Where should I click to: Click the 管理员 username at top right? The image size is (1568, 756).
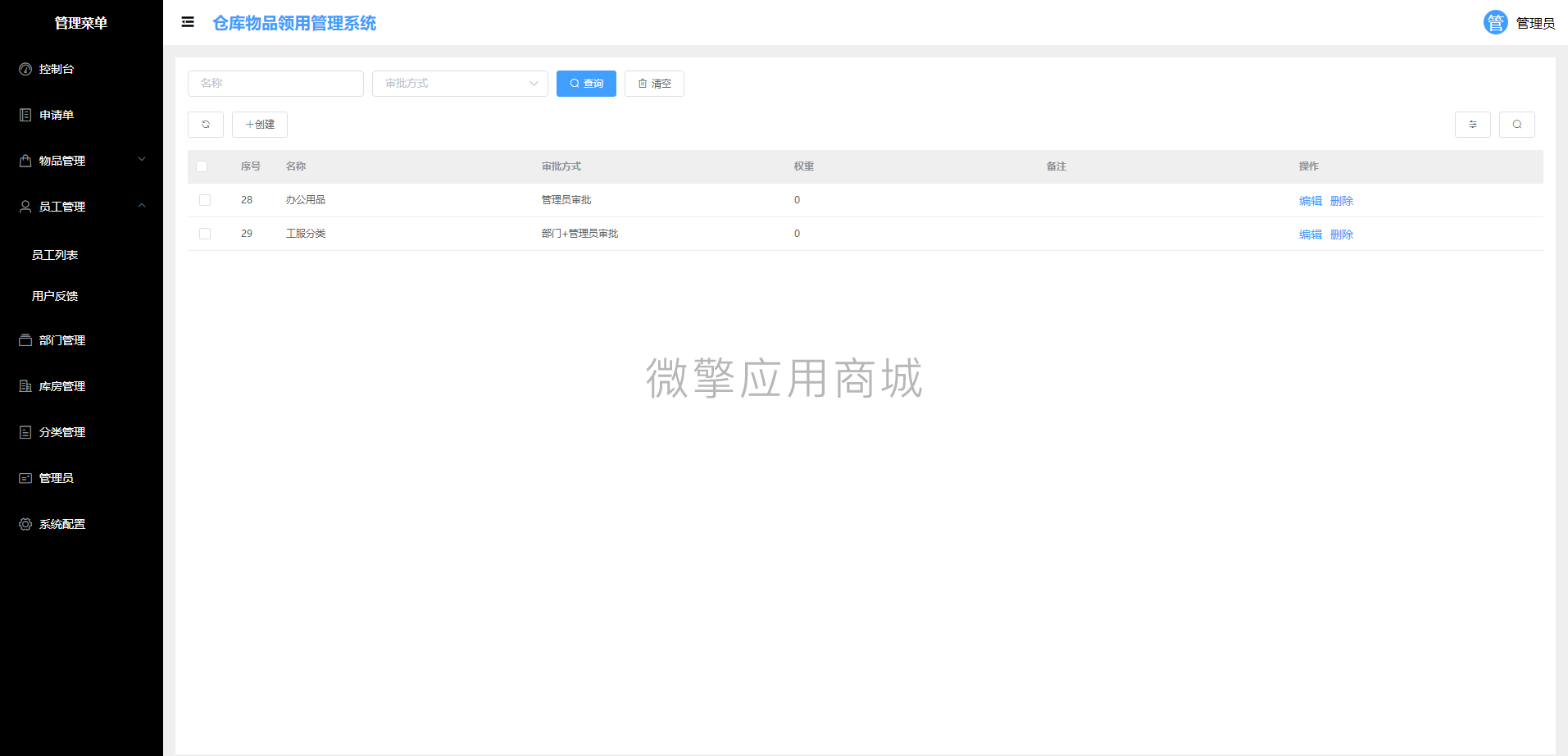pos(1535,23)
